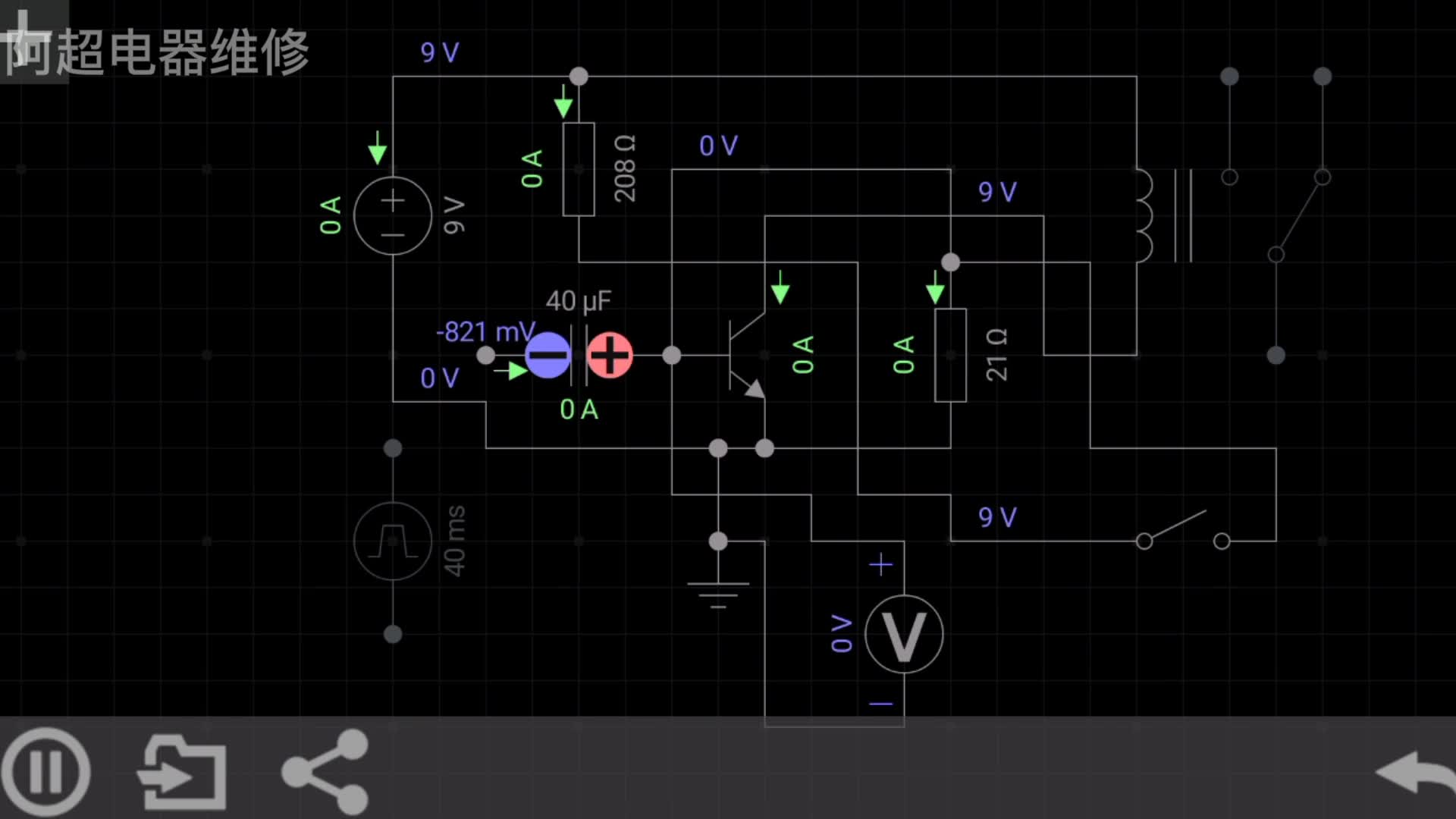Select the 21 Ω resistor

(950, 355)
